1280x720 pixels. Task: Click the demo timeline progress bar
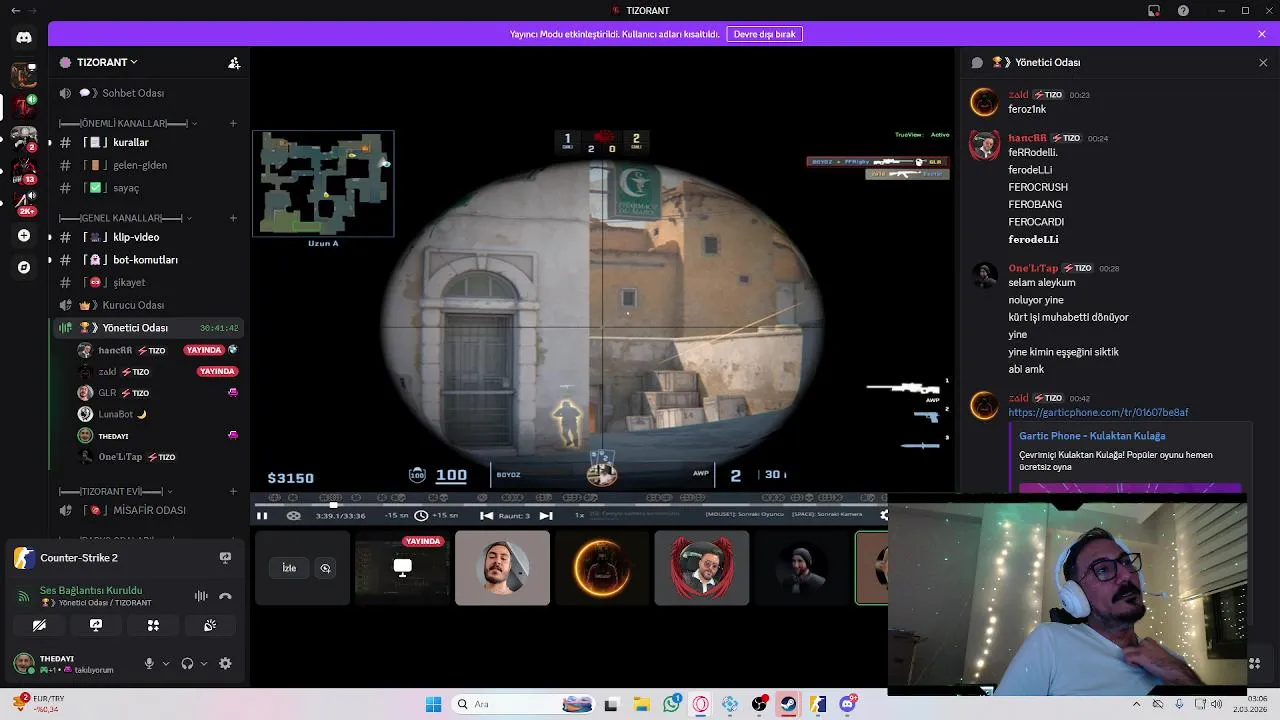[x=570, y=505]
